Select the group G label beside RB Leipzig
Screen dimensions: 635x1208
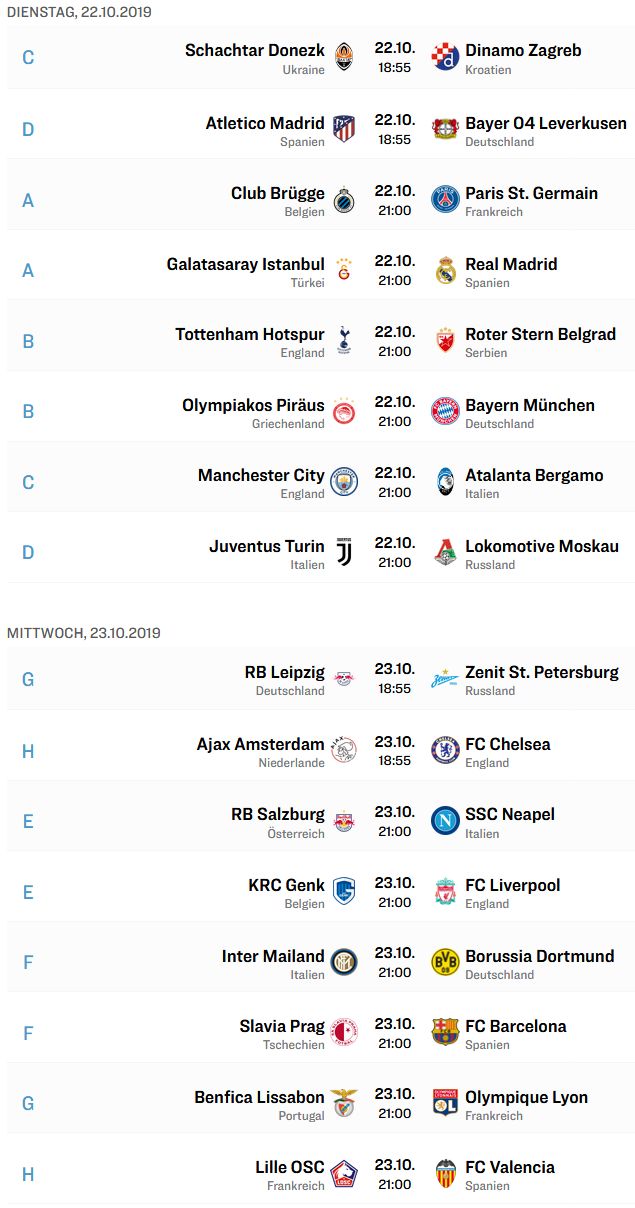[28, 680]
